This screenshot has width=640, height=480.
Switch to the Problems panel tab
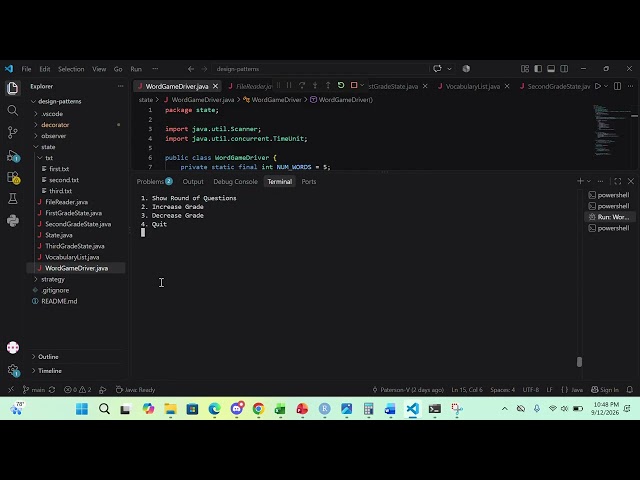[154, 181]
